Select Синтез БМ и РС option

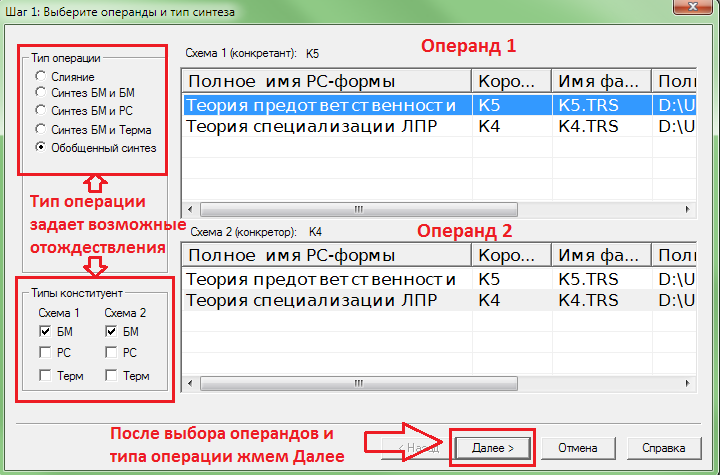click(40, 112)
